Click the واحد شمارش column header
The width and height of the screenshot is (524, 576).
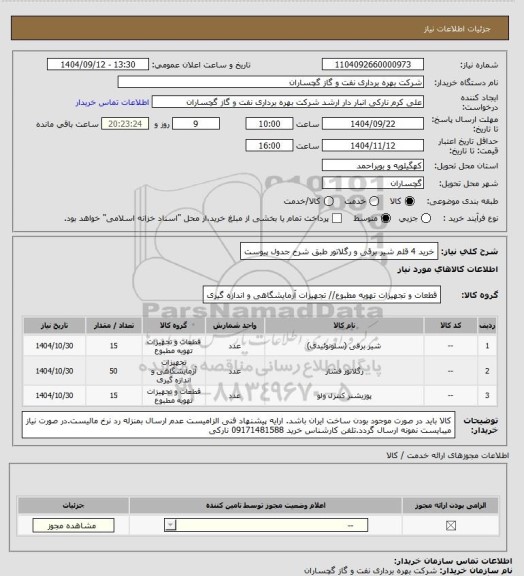[x=234, y=325]
